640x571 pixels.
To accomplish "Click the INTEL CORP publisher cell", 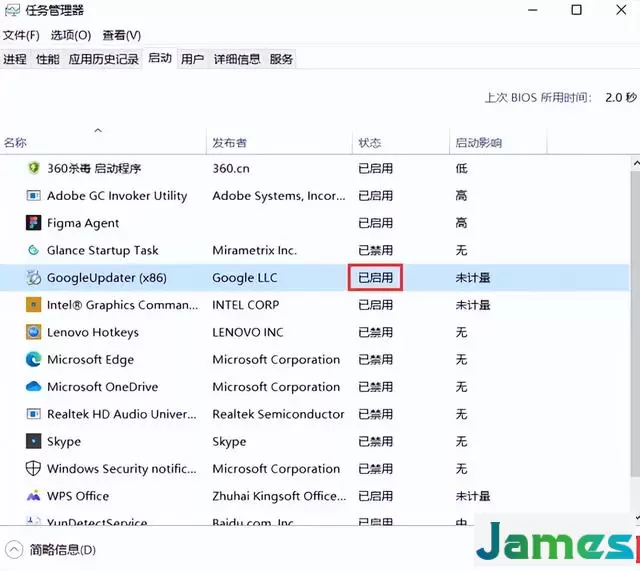I will pos(246,304).
